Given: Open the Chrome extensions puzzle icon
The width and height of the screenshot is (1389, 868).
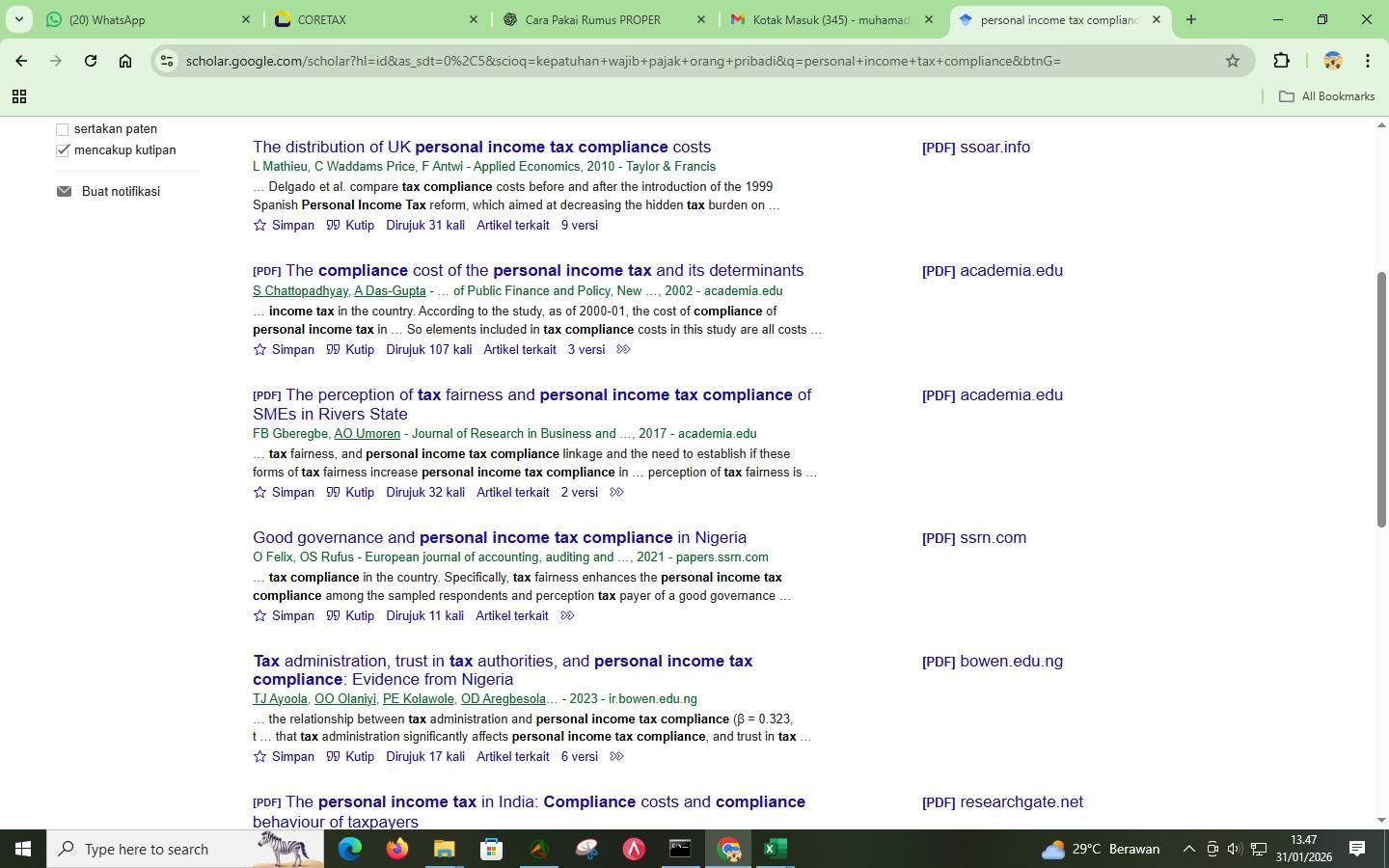Looking at the screenshot, I should (1282, 60).
